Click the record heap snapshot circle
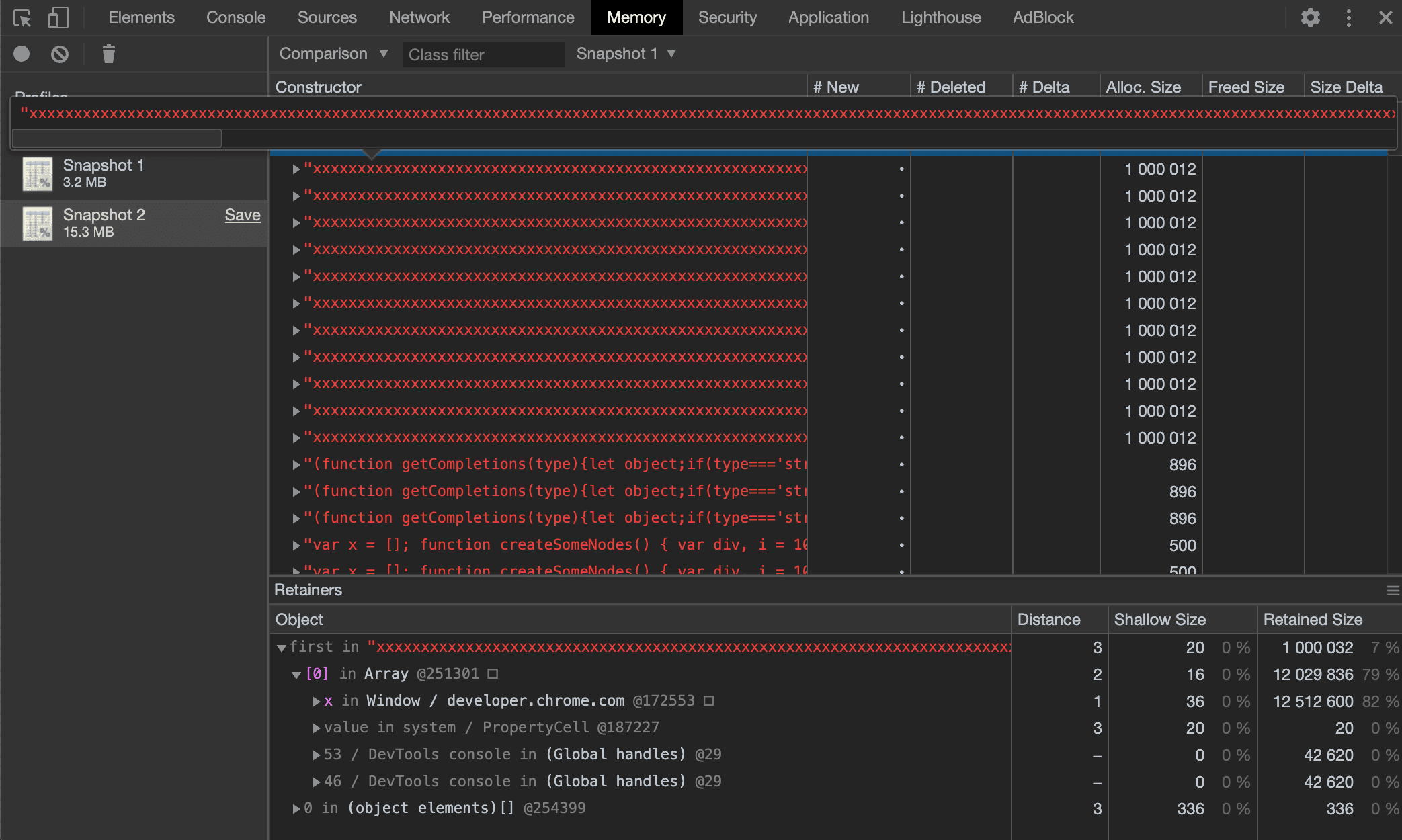The width and height of the screenshot is (1402, 840). (x=22, y=54)
